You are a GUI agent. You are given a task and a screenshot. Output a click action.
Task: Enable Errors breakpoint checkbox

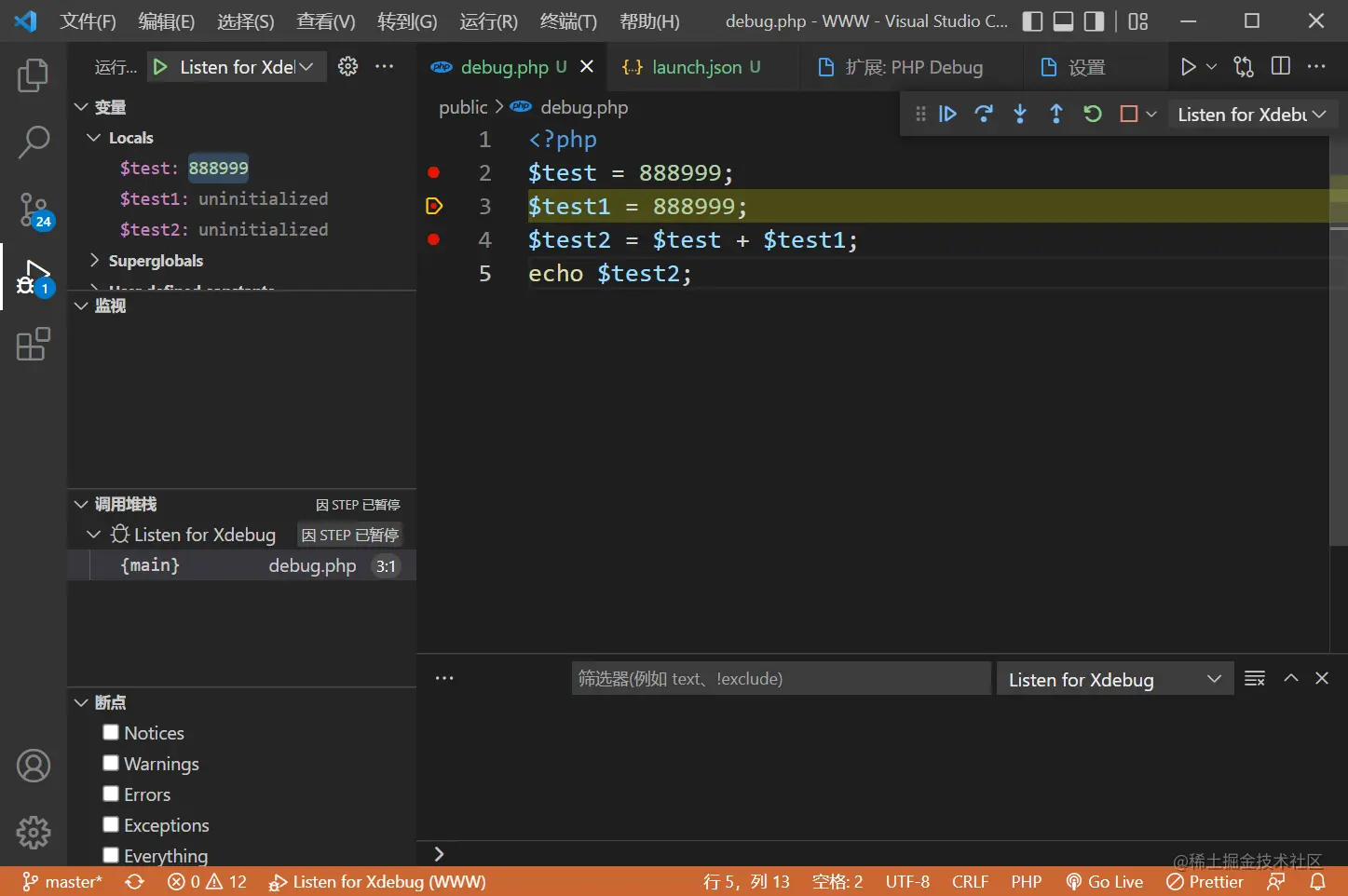pyautogui.click(x=111, y=794)
